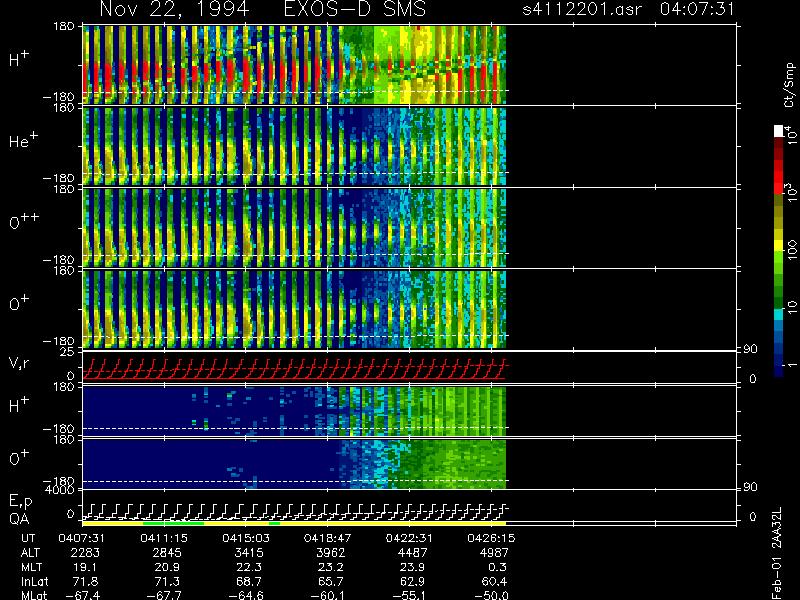Image resolution: width=800 pixels, height=600 pixels.
Task: Click the "He+" panel label
Action: pyautogui.click(x=23, y=140)
